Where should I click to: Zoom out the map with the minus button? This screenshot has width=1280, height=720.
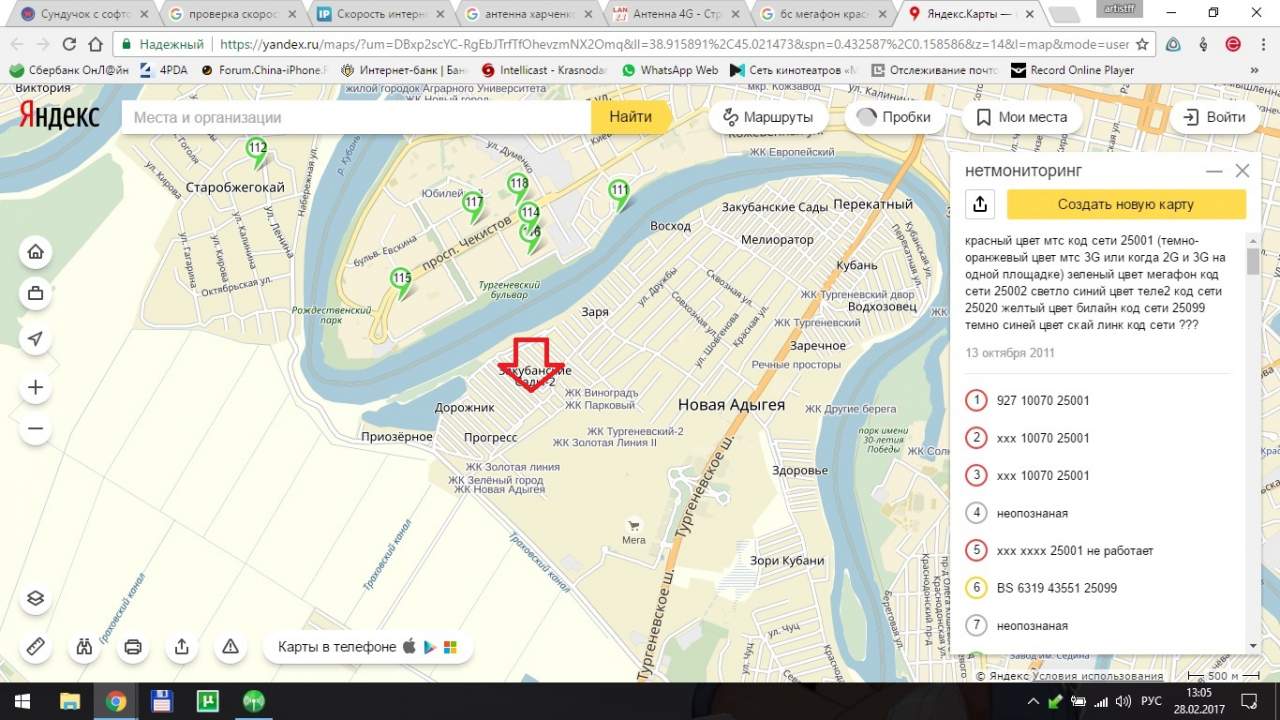(x=36, y=429)
